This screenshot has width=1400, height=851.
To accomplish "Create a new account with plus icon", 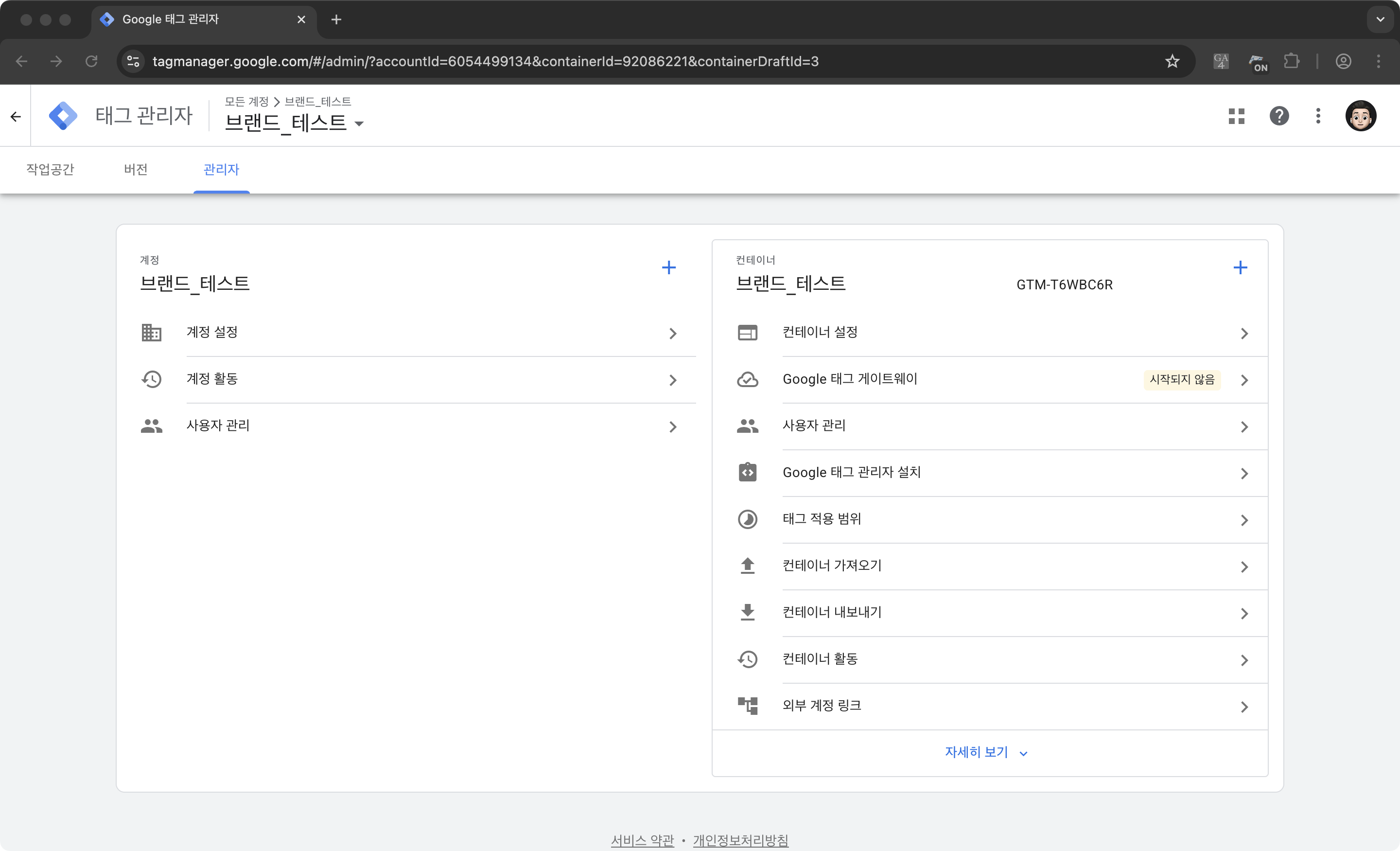I will coord(669,267).
